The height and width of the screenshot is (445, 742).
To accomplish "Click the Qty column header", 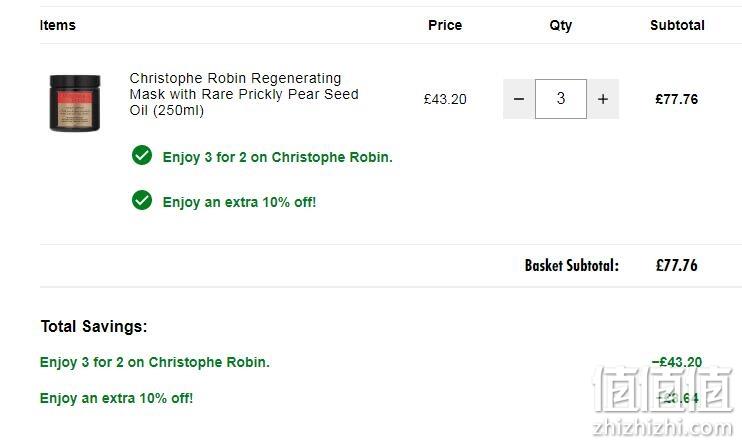I will 561,25.
